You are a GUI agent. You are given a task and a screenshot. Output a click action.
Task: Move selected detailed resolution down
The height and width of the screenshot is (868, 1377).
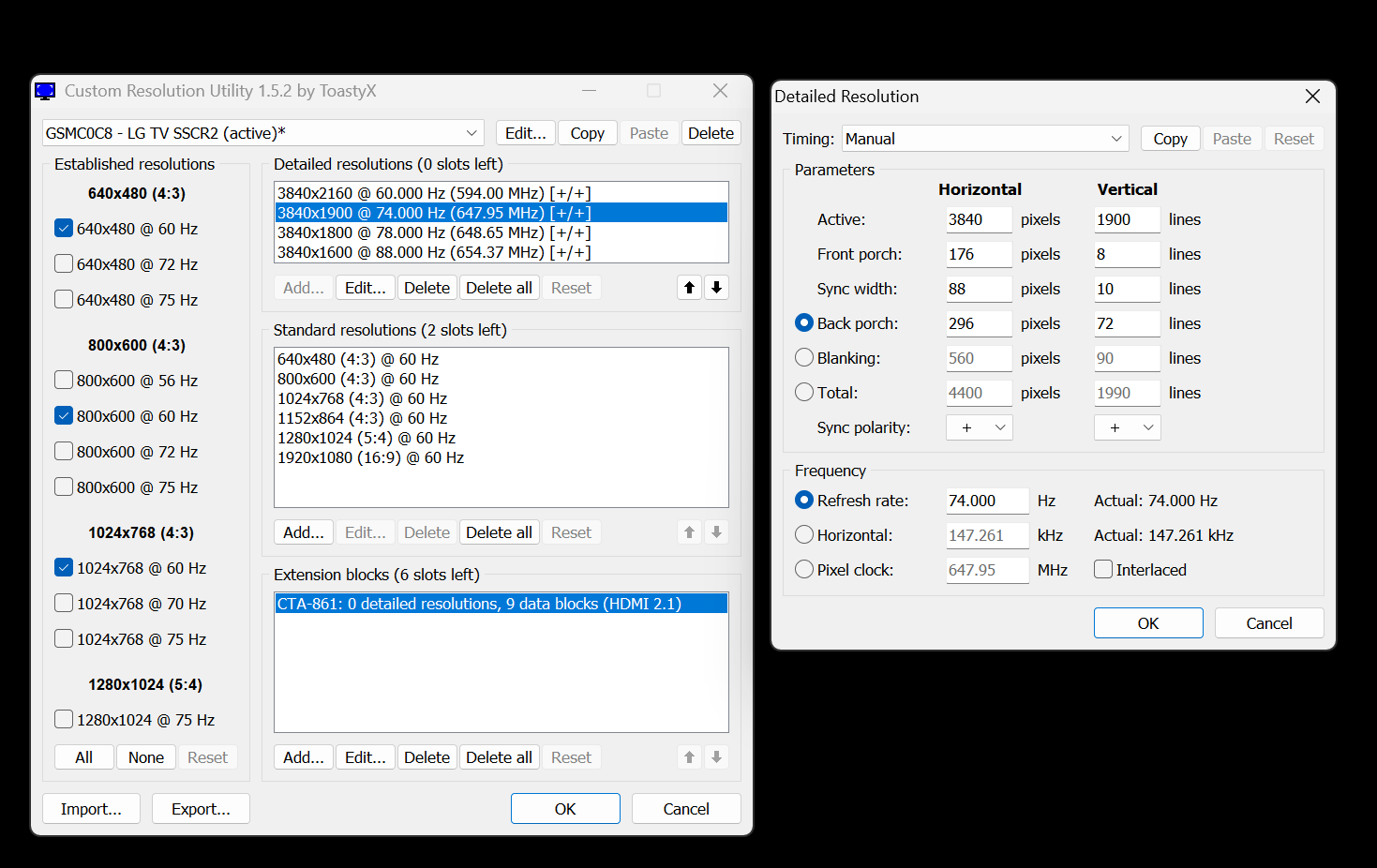coord(716,287)
